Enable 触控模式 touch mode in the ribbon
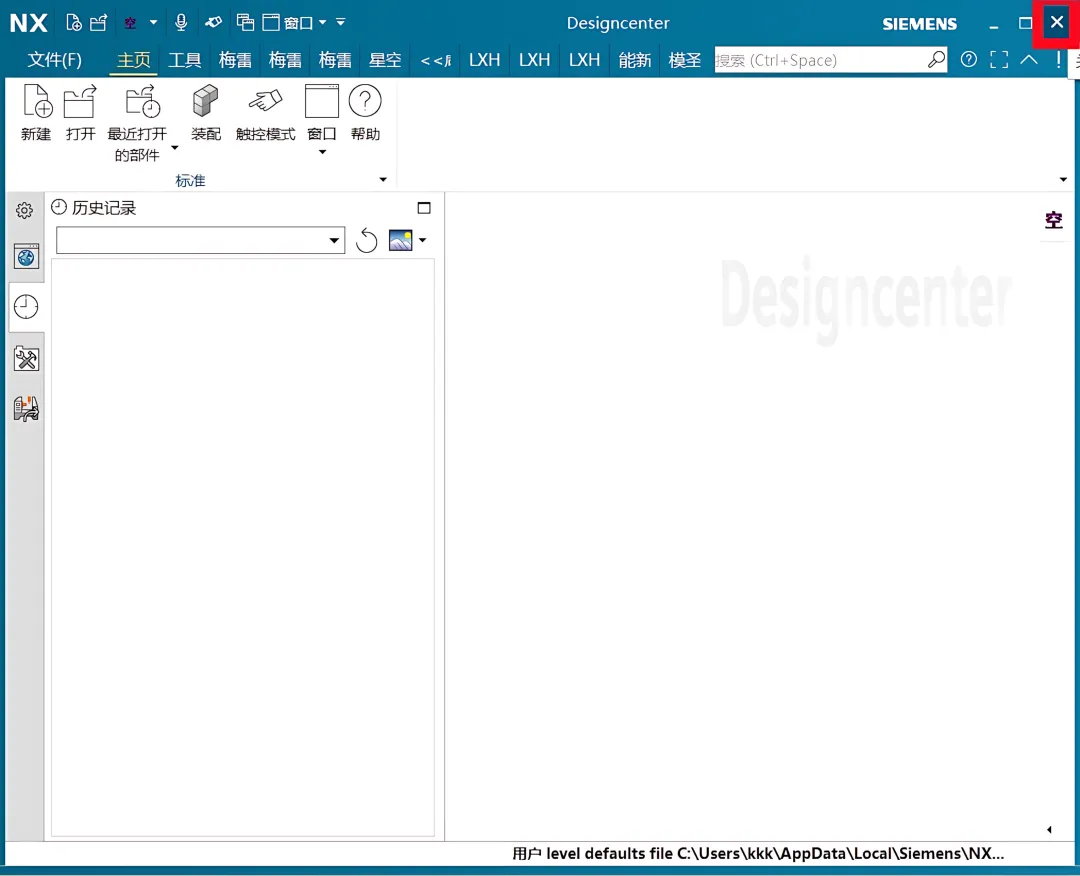The image size is (1080, 876). (265, 112)
